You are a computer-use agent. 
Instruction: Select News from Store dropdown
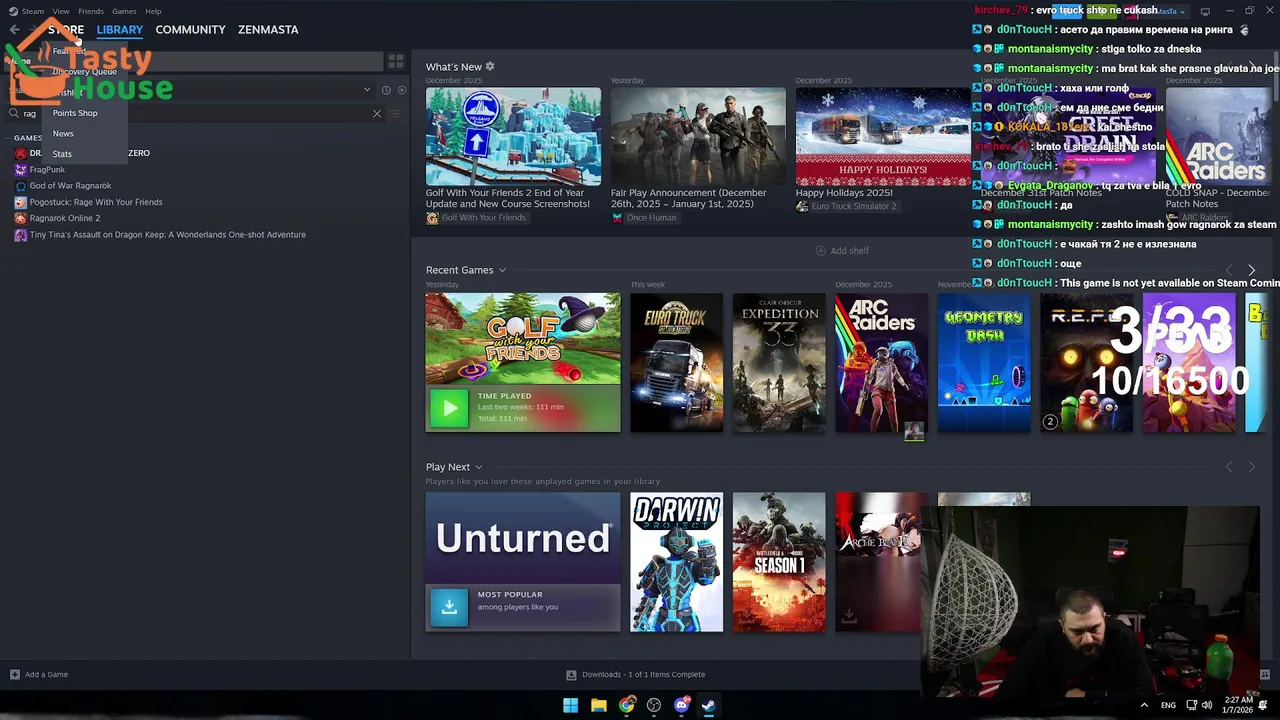(x=63, y=133)
